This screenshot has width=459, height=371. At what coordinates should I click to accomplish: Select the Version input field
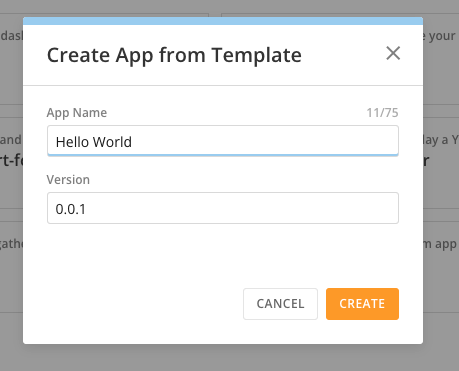(x=223, y=208)
